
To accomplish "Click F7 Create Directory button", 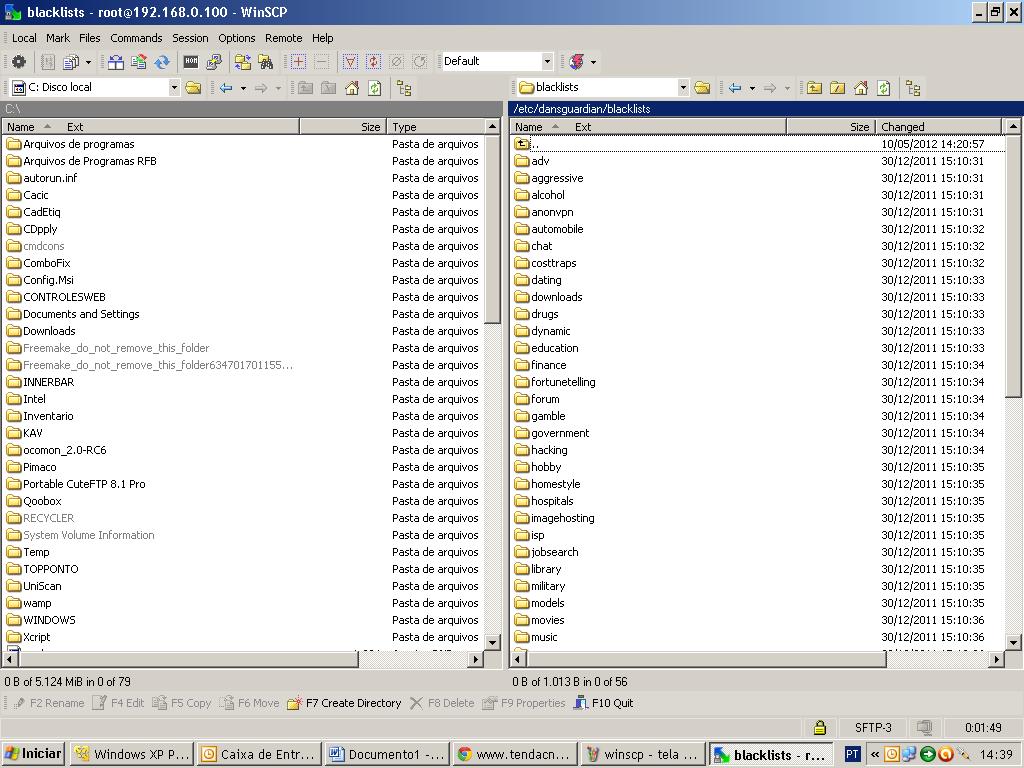I will (344, 703).
